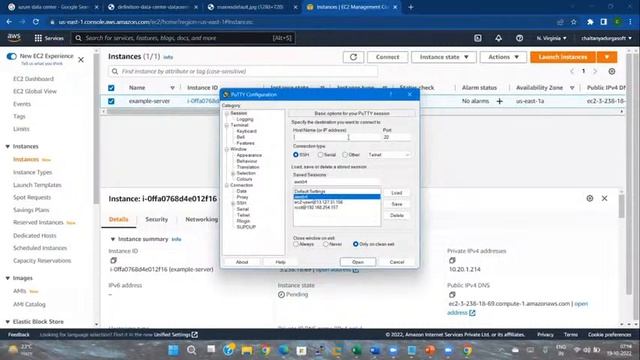This screenshot has width=640, height=360.
Task: Copy the Instance ID value
Action: (x=113, y=260)
